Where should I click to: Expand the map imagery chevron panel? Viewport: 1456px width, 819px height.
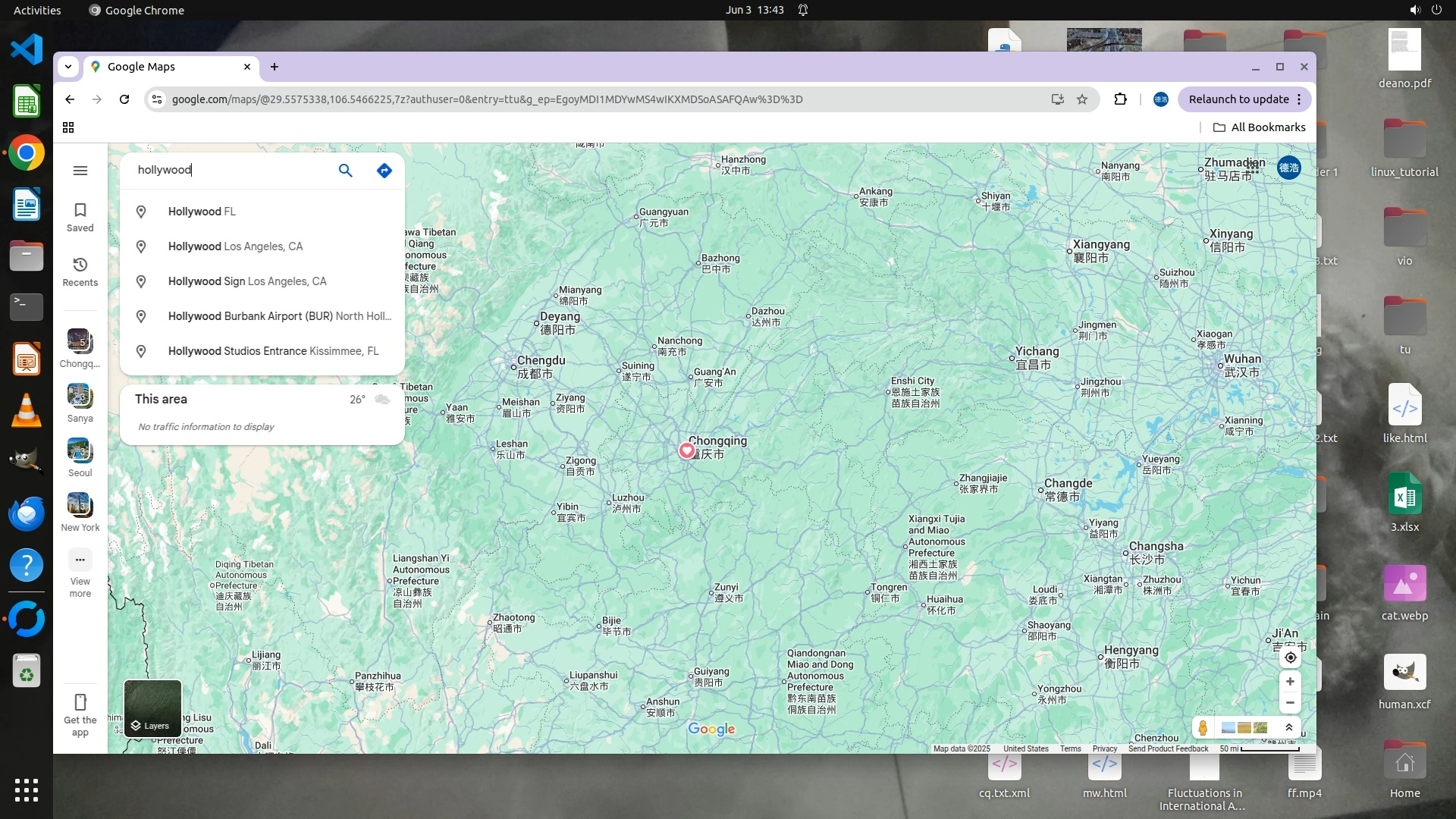click(x=1288, y=727)
